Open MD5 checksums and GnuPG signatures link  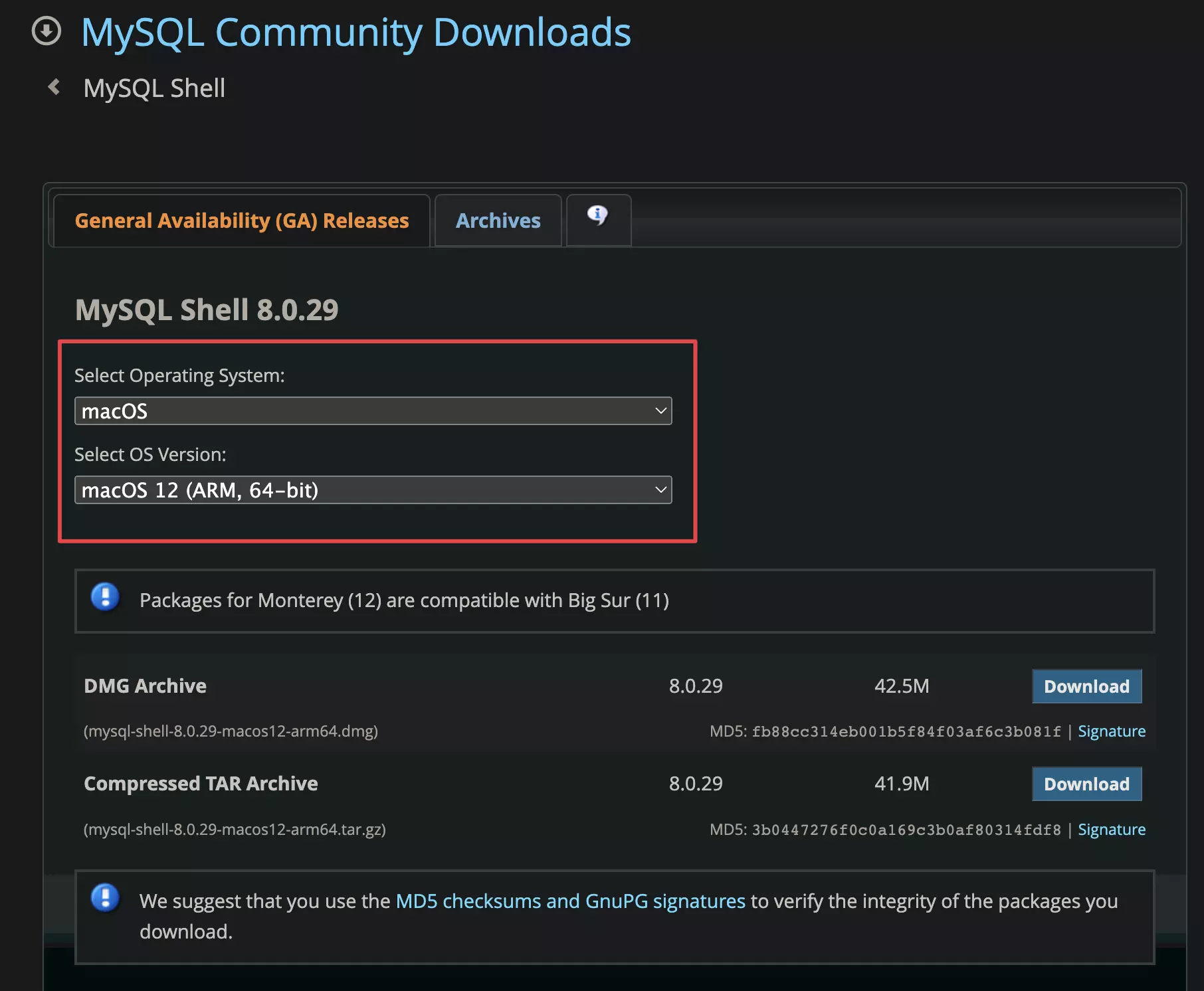pyautogui.click(x=570, y=901)
